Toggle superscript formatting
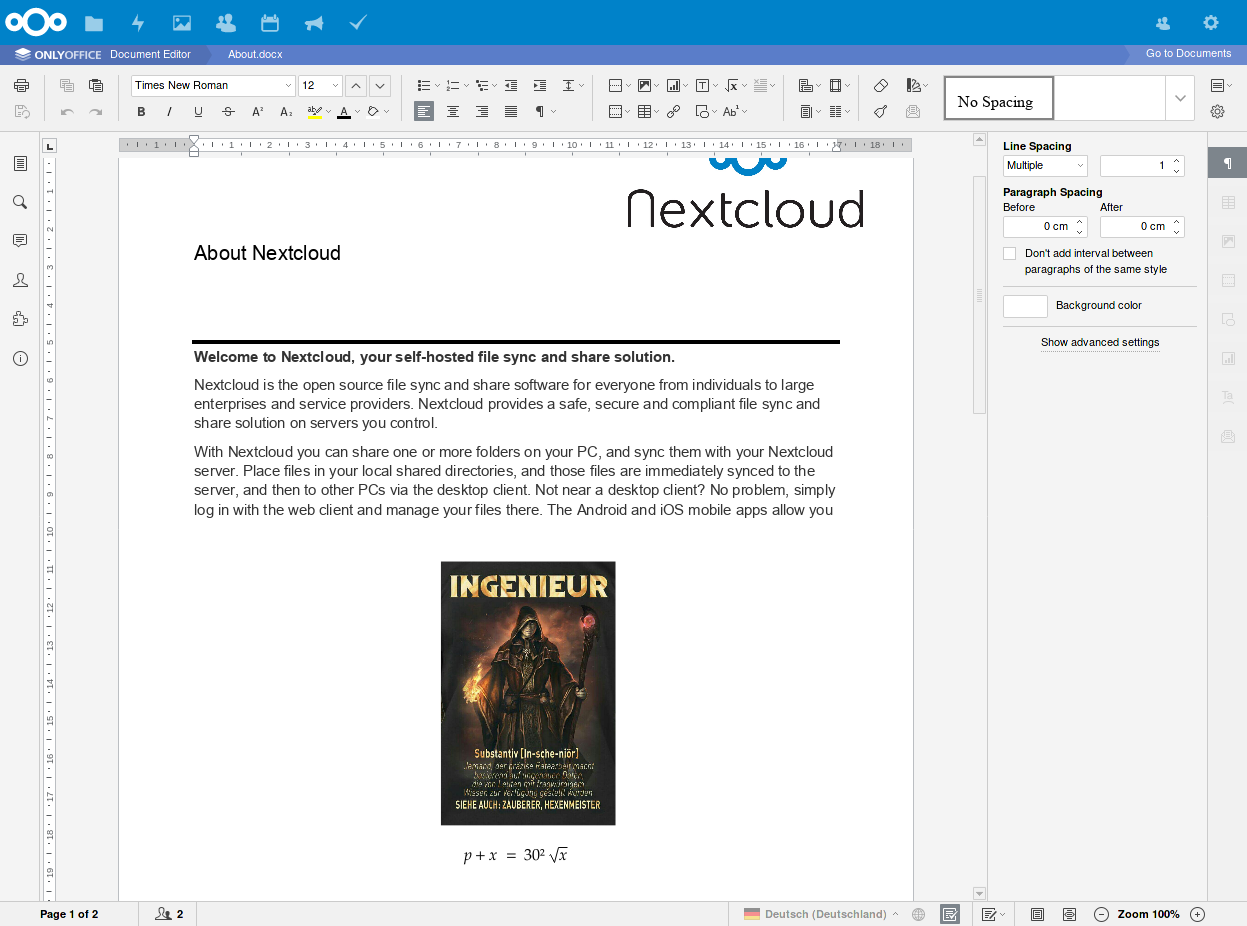Viewport: 1247px width, 926px height. tap(257, 112)
